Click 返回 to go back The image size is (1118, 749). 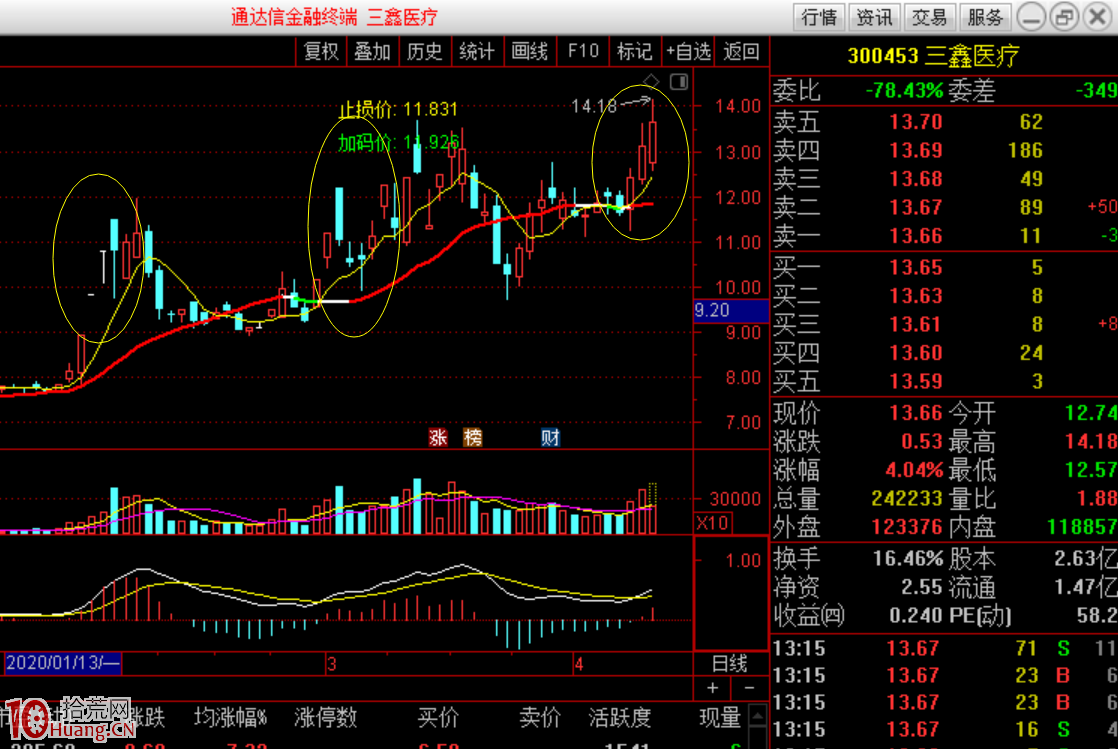tap(741, 51)
